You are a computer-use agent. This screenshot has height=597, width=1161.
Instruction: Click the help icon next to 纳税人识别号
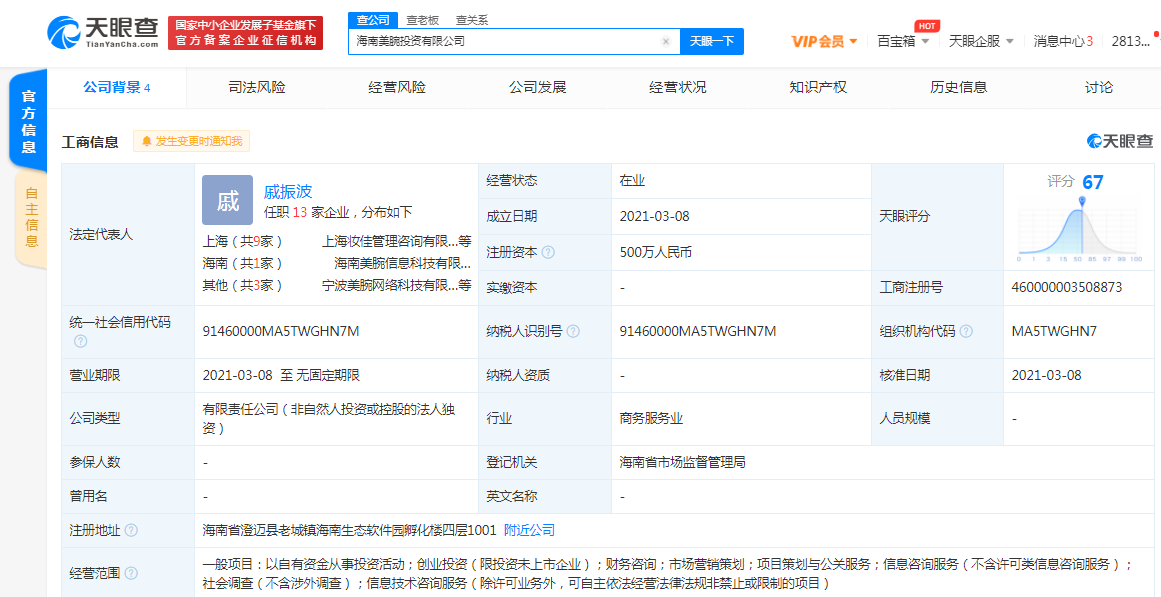pos(573,332)
